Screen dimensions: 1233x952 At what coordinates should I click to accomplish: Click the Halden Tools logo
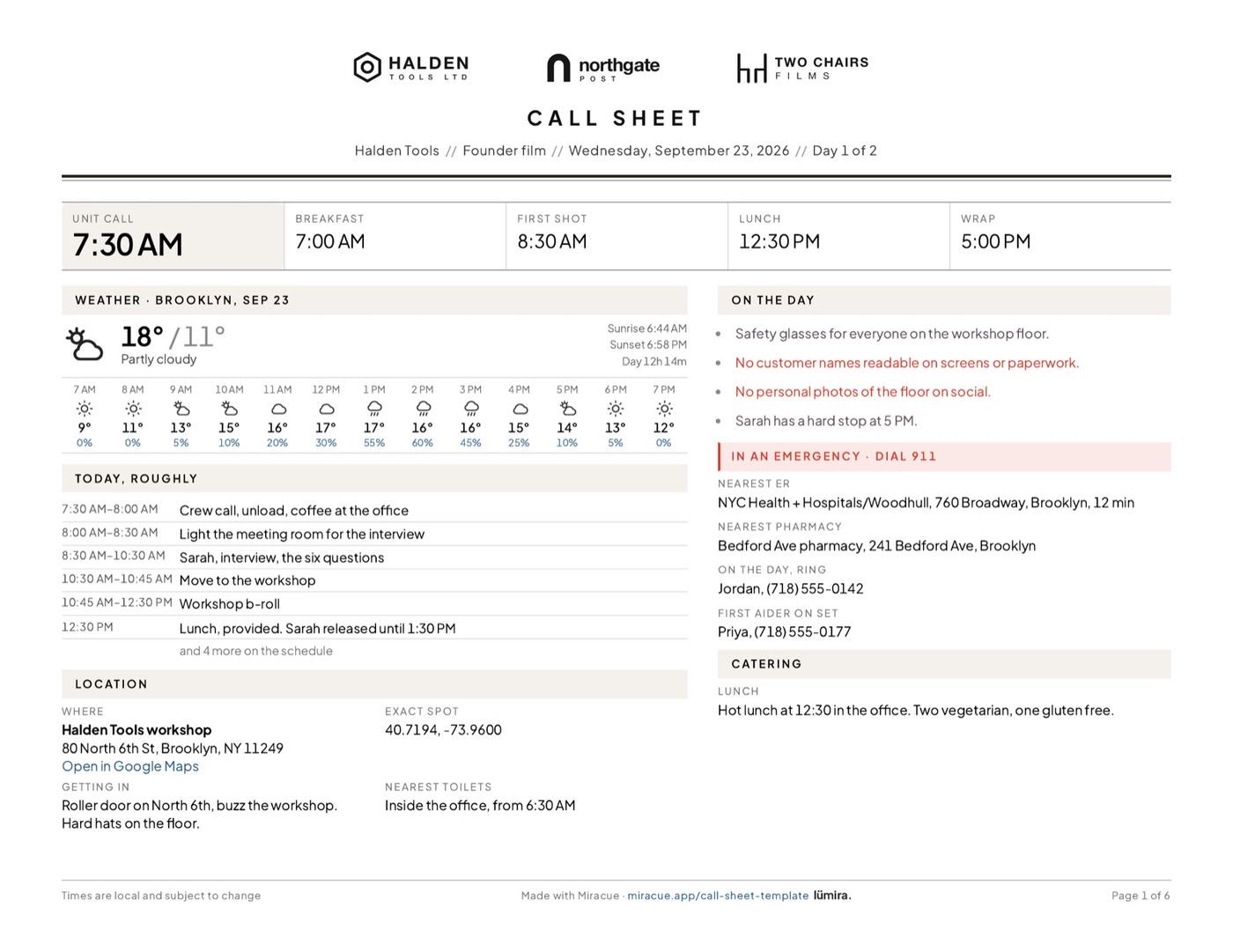pos(411,67)
